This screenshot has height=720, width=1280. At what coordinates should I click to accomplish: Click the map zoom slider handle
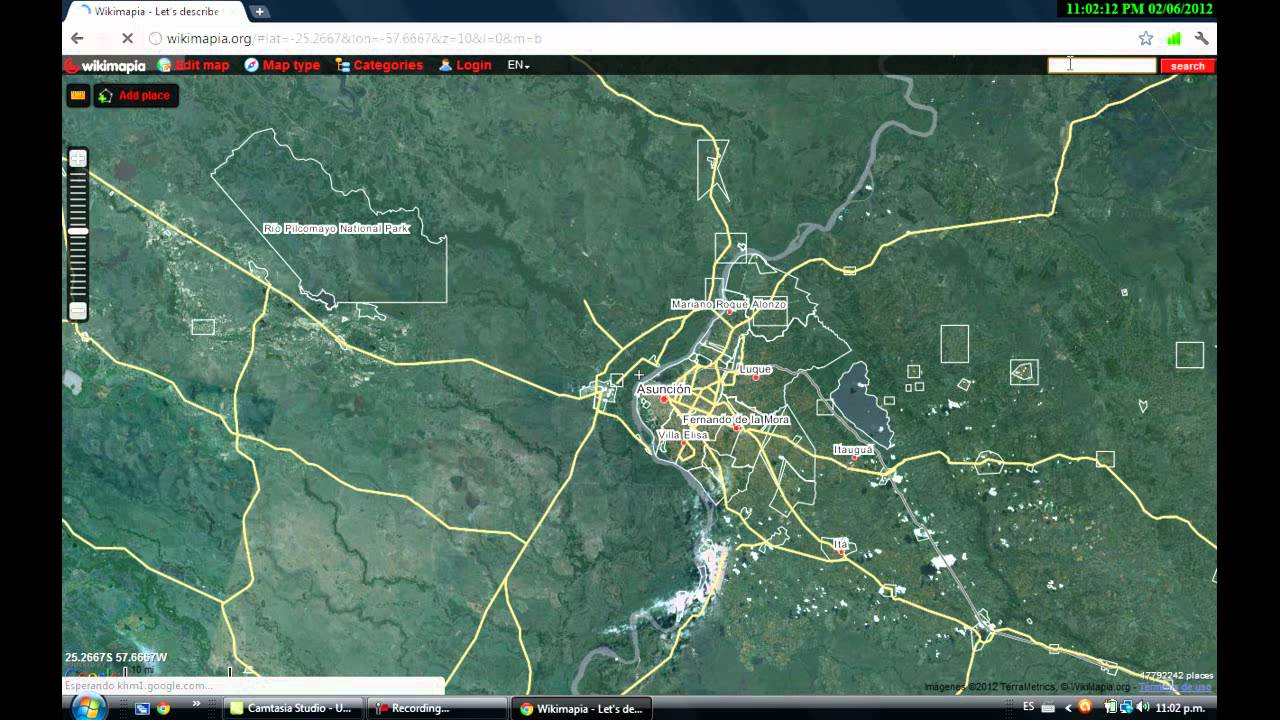click(78, 231)
